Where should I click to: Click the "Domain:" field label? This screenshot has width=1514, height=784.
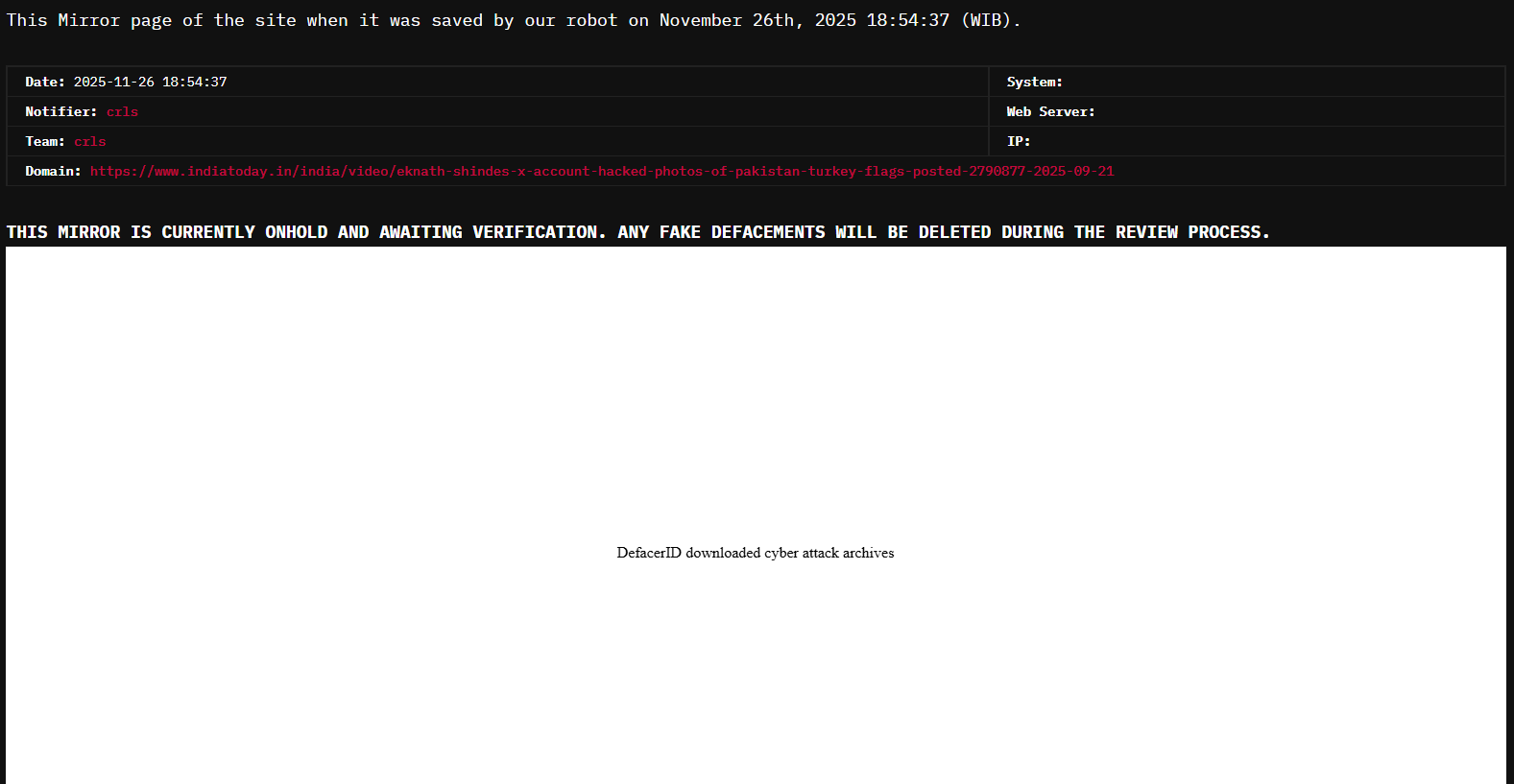(53, 172)
